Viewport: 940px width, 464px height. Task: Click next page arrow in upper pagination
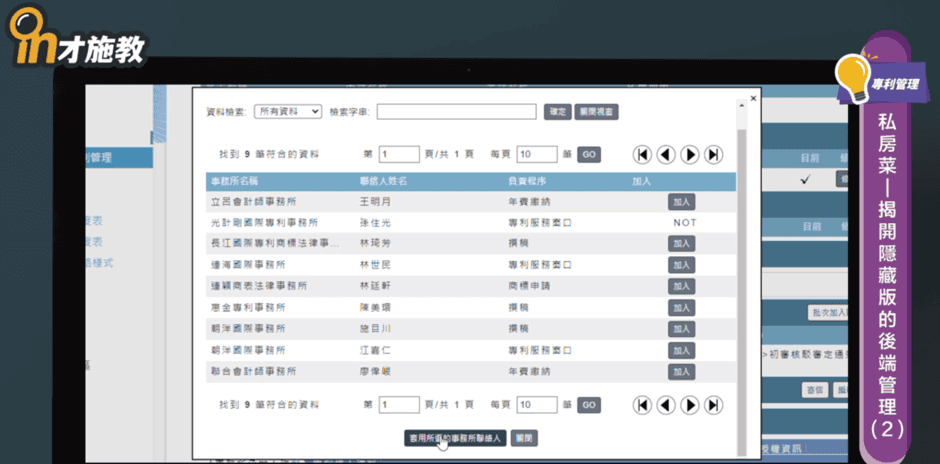[690, 155]
